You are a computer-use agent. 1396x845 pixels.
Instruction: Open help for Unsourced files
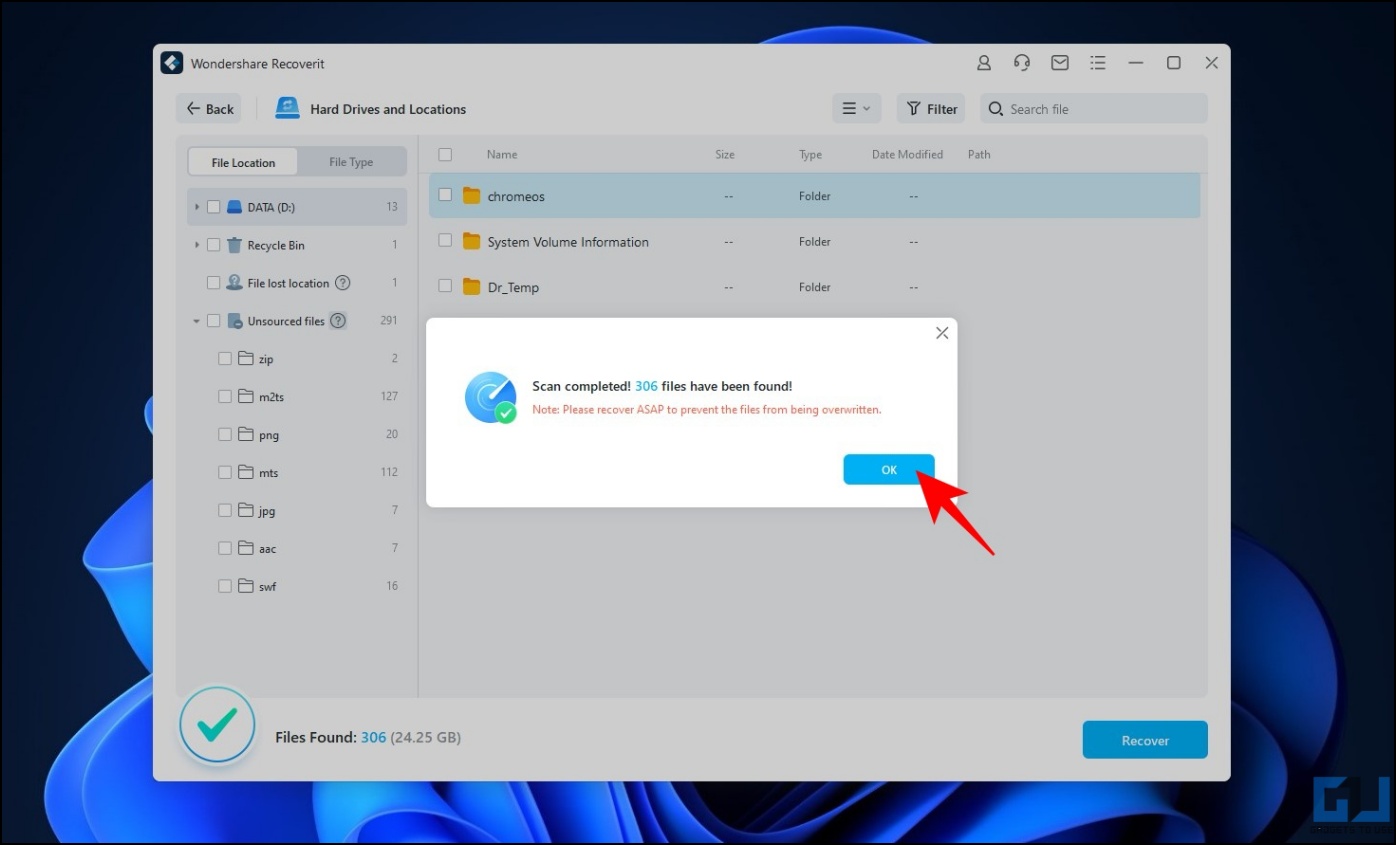click(338, 321)
